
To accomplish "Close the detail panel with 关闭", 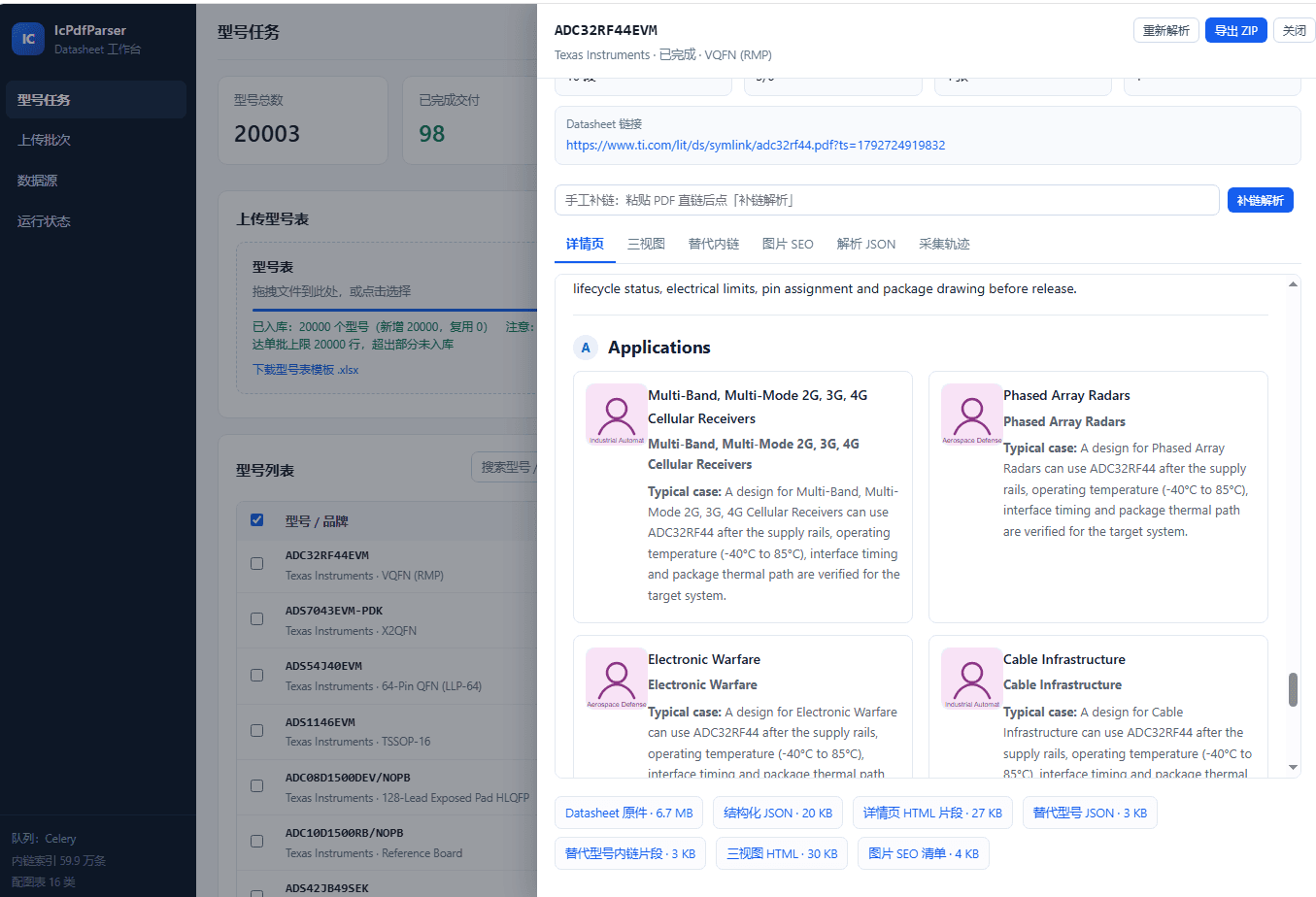I will [x=1295, y=30].
